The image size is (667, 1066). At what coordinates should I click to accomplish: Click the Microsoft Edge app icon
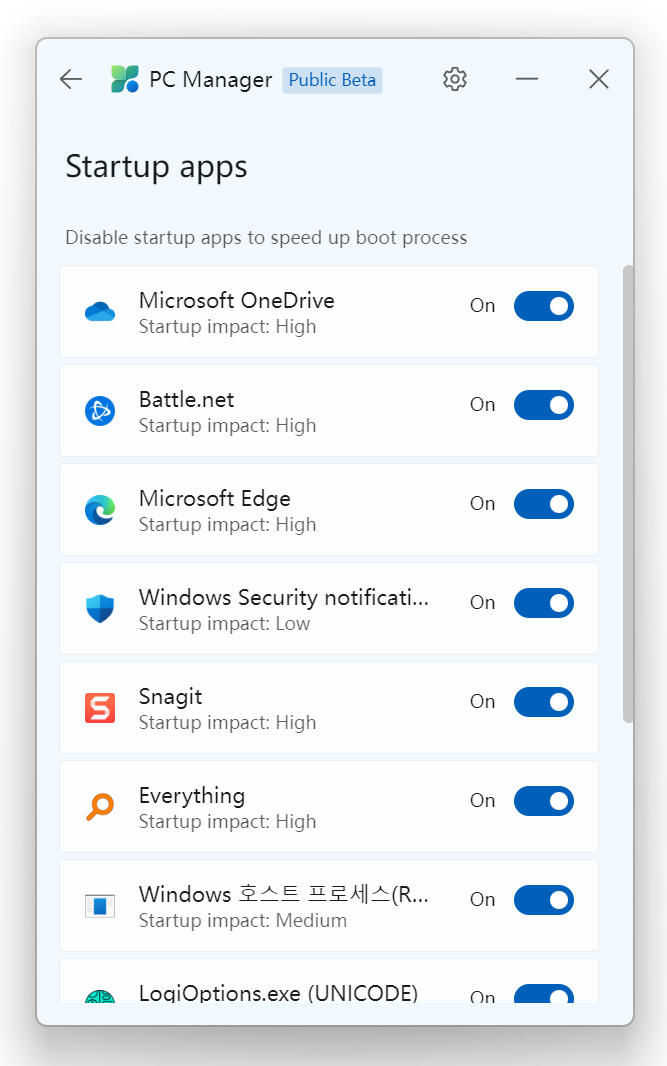click(x=100, y=510)
